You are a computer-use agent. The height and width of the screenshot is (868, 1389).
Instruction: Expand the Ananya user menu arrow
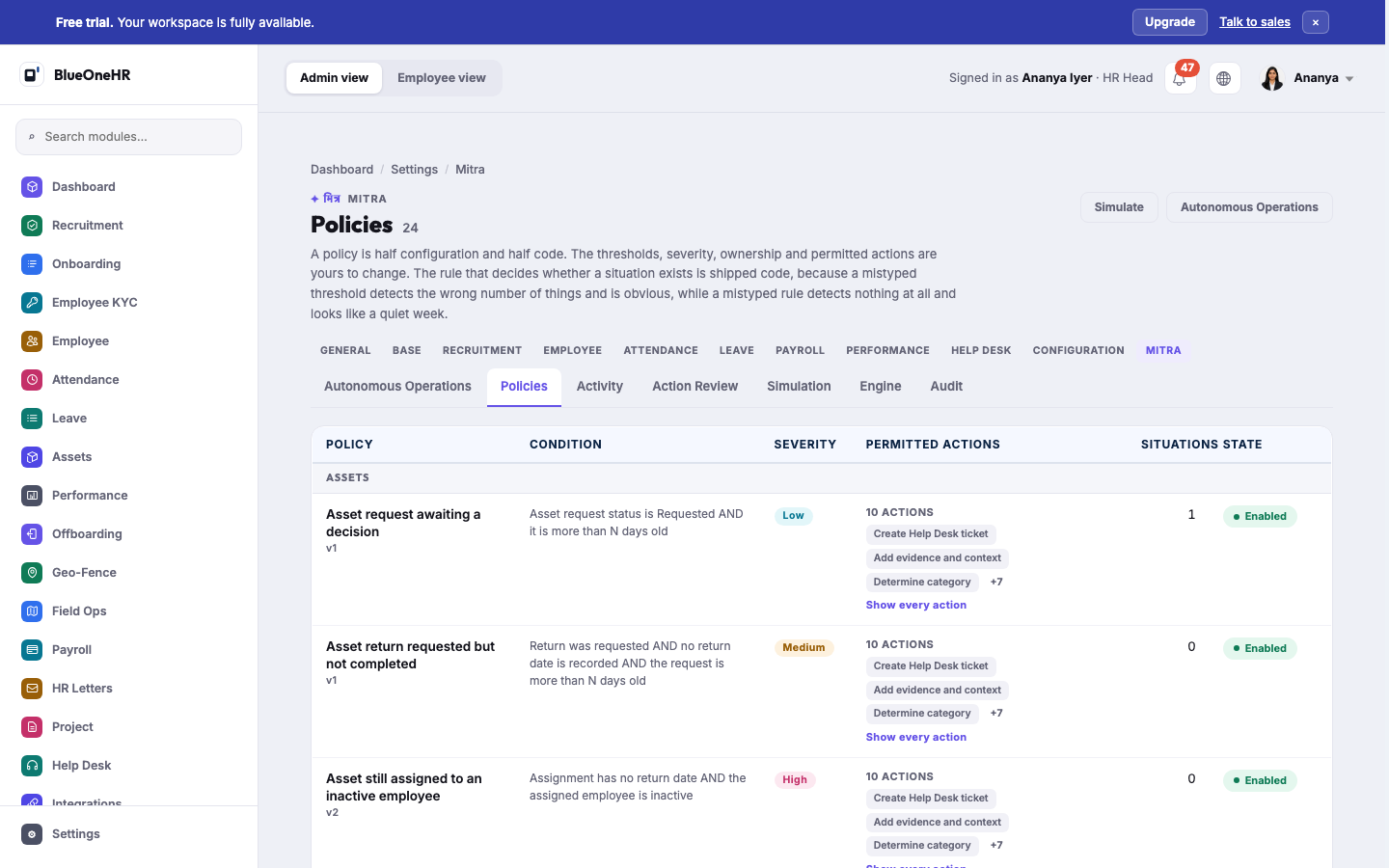(x=1349, y=79)
